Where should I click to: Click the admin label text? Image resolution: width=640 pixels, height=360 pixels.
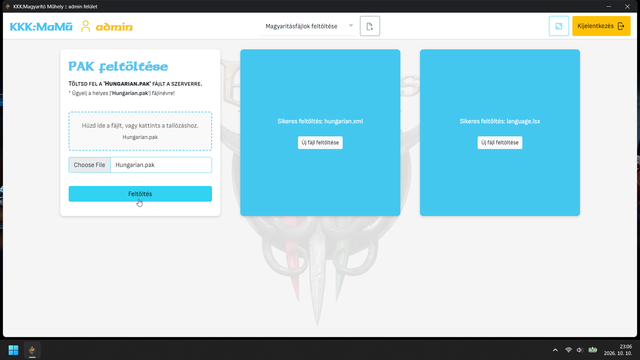114,27
